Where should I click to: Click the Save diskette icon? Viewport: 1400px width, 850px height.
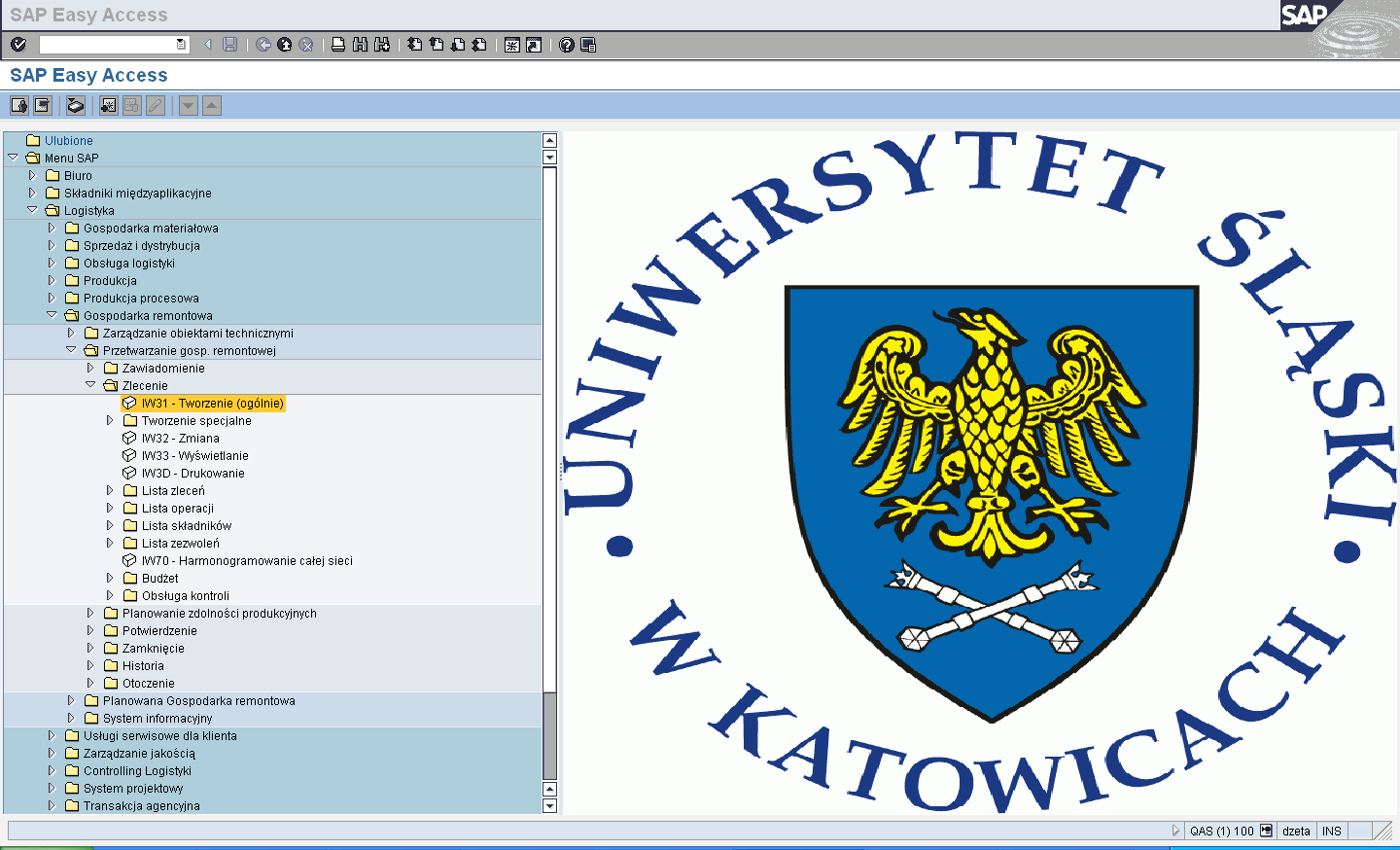point(230,45)
